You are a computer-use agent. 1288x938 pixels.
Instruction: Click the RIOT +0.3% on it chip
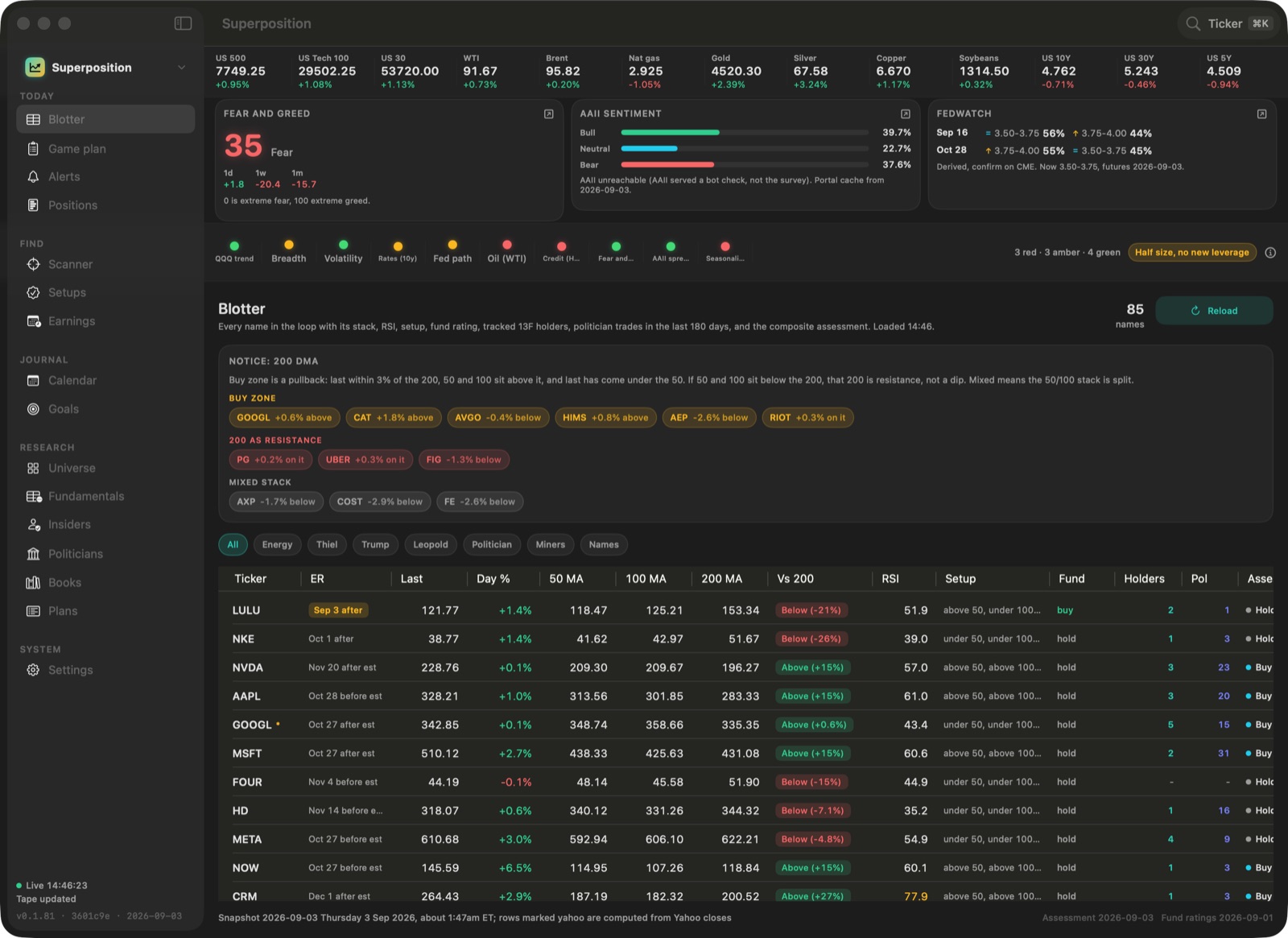(807, 418)
